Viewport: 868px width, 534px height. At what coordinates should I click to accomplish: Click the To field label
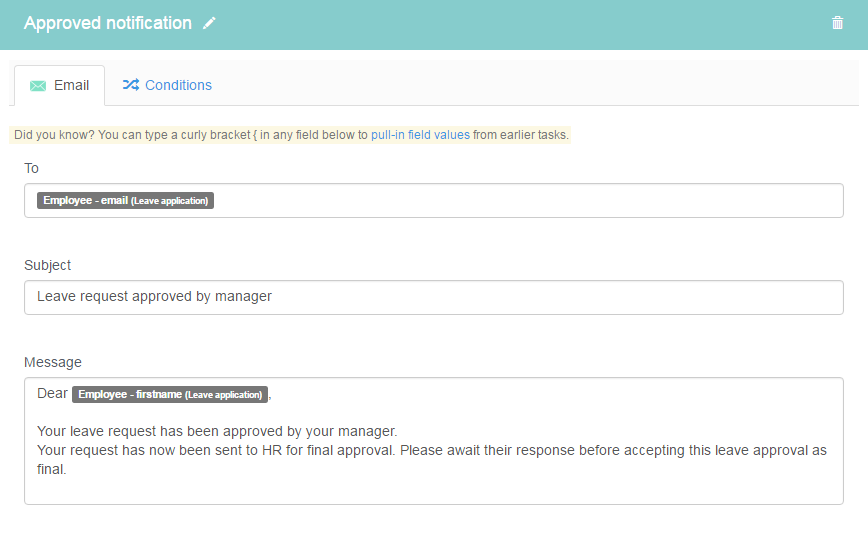tap(31, 168)
